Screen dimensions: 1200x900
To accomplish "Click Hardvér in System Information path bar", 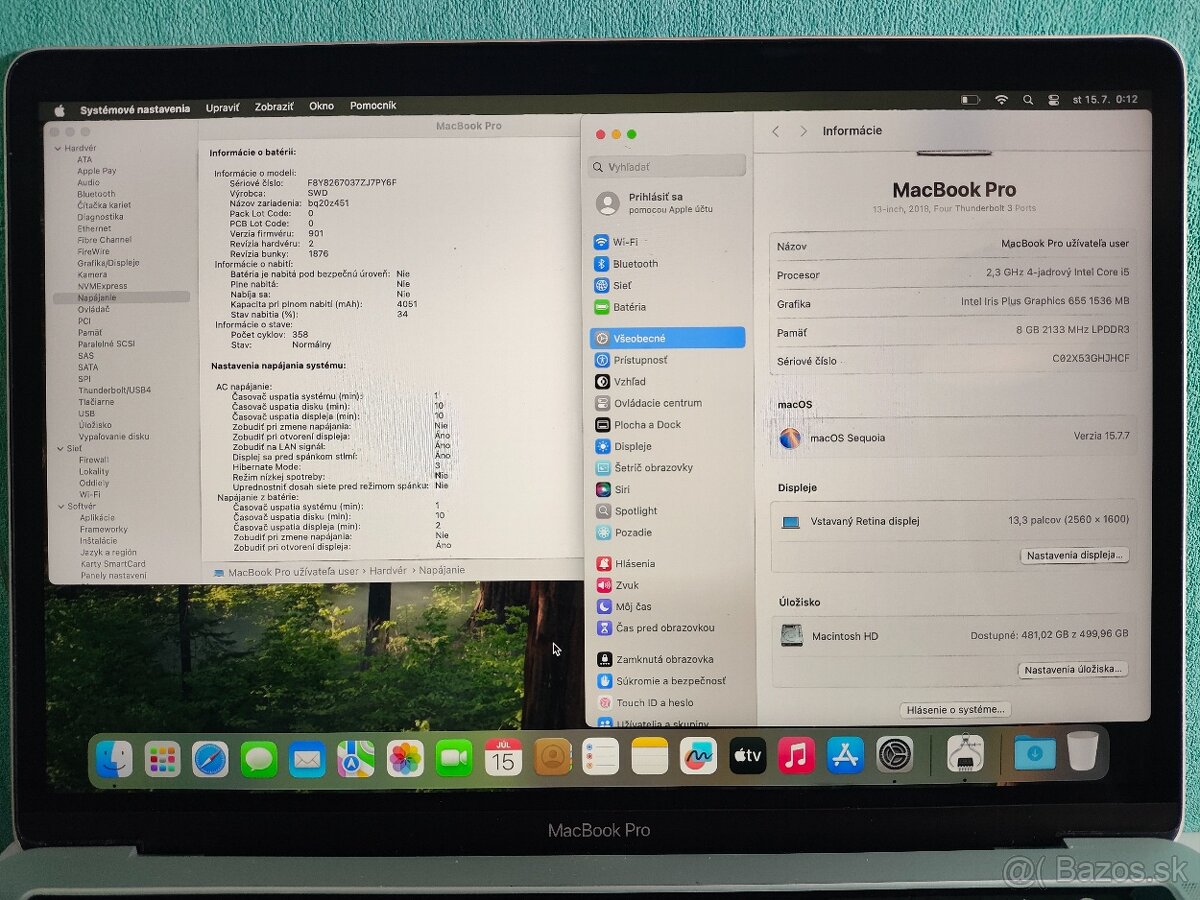I will (388, 571).
